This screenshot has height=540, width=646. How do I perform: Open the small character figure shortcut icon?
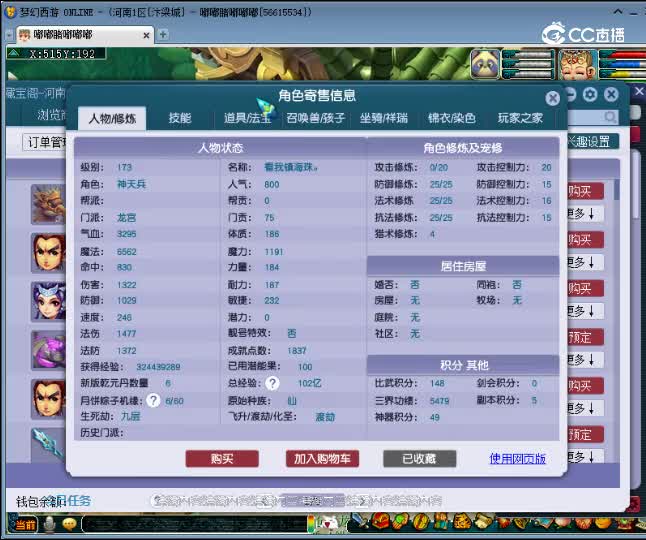[442, 521]
